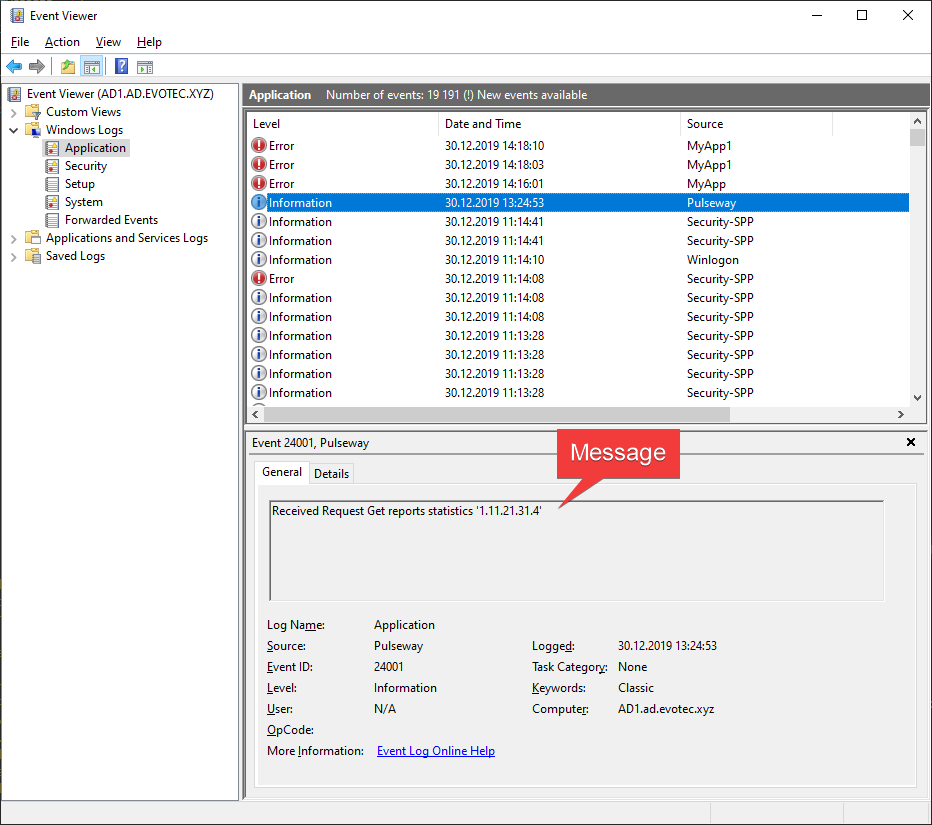
Task: Collapse the Windows Logs node
Action: (14, 130)
